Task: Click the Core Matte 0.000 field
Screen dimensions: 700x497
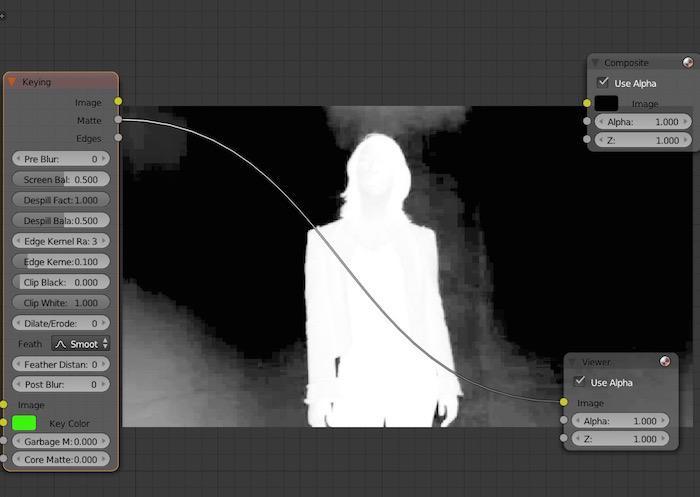Action: pyautogui.click(x=61, y=459)
